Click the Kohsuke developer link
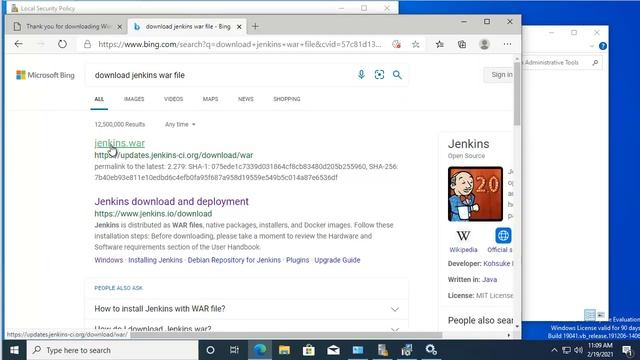This screenshot has width=640, height=360. (x=498, y=264)
